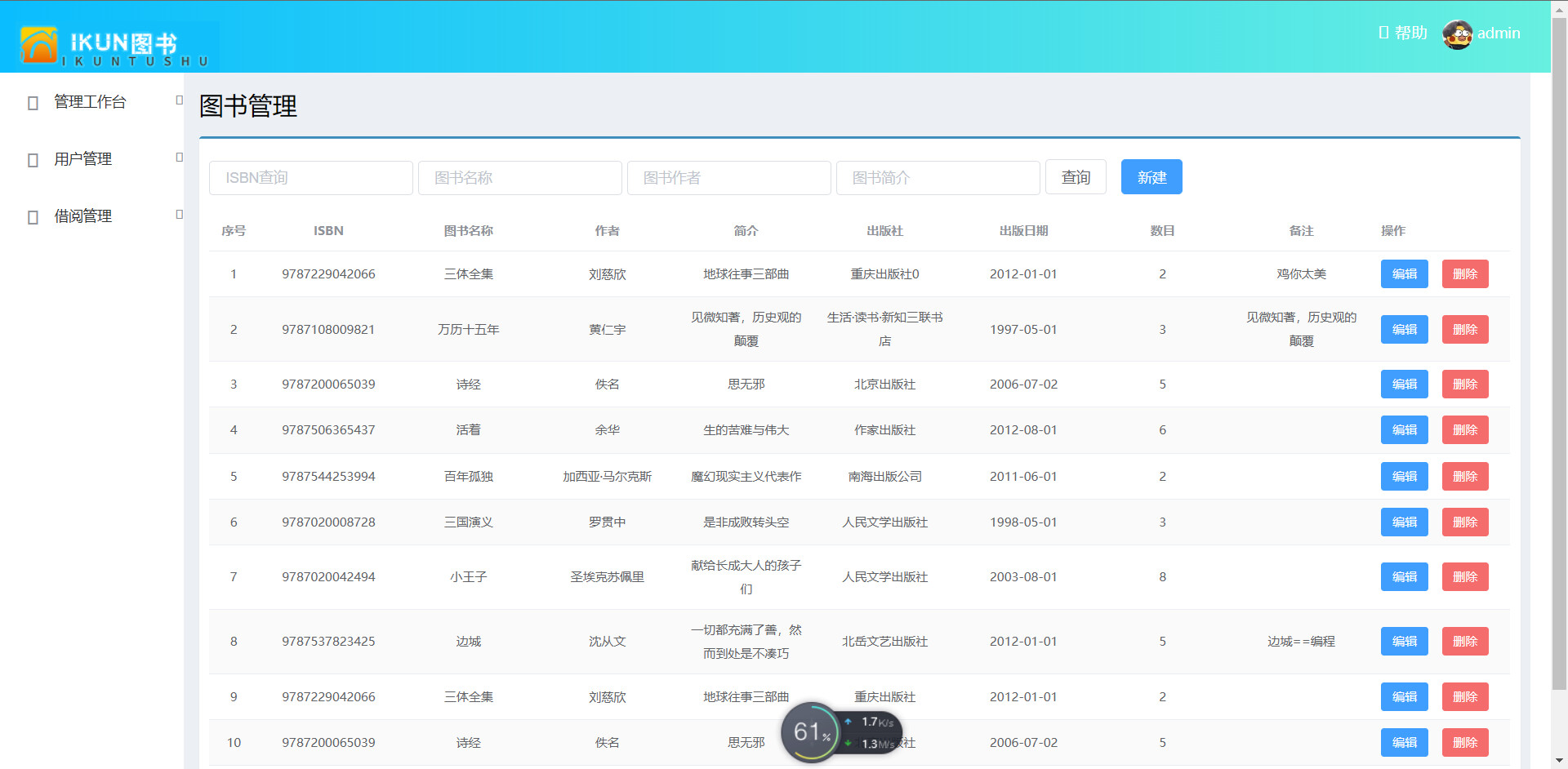This screenshot has width=1568, height=769.
Task: Edit the 小王子 row
Action: coord(1404,577)
